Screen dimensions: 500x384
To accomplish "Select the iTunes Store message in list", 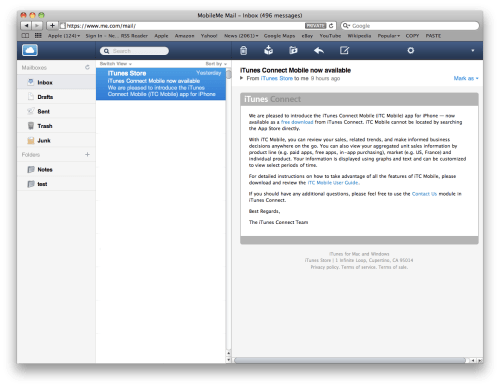I will click(161, 84).
